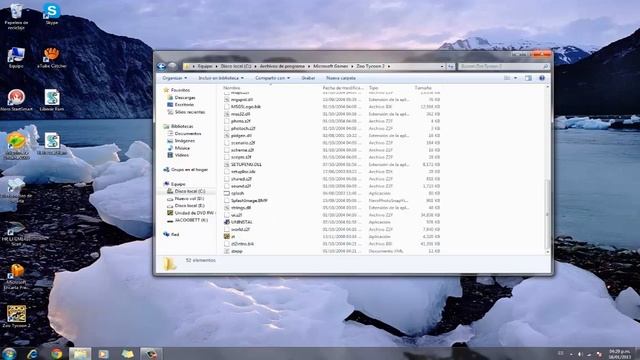Sort by the Fecha de modifica... column header
This screenshot has width=640, height=360.
click(x=343, y=88)
